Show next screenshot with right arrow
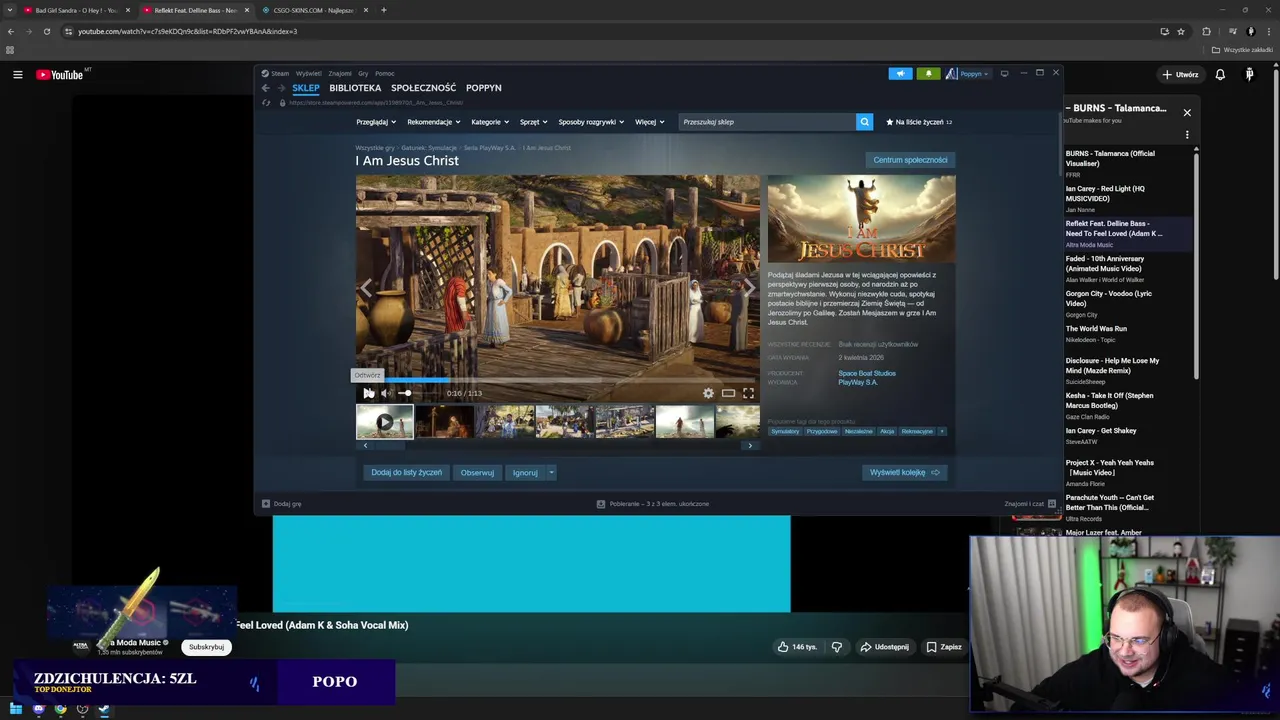 pyautogui.click(x=749, y=288)
